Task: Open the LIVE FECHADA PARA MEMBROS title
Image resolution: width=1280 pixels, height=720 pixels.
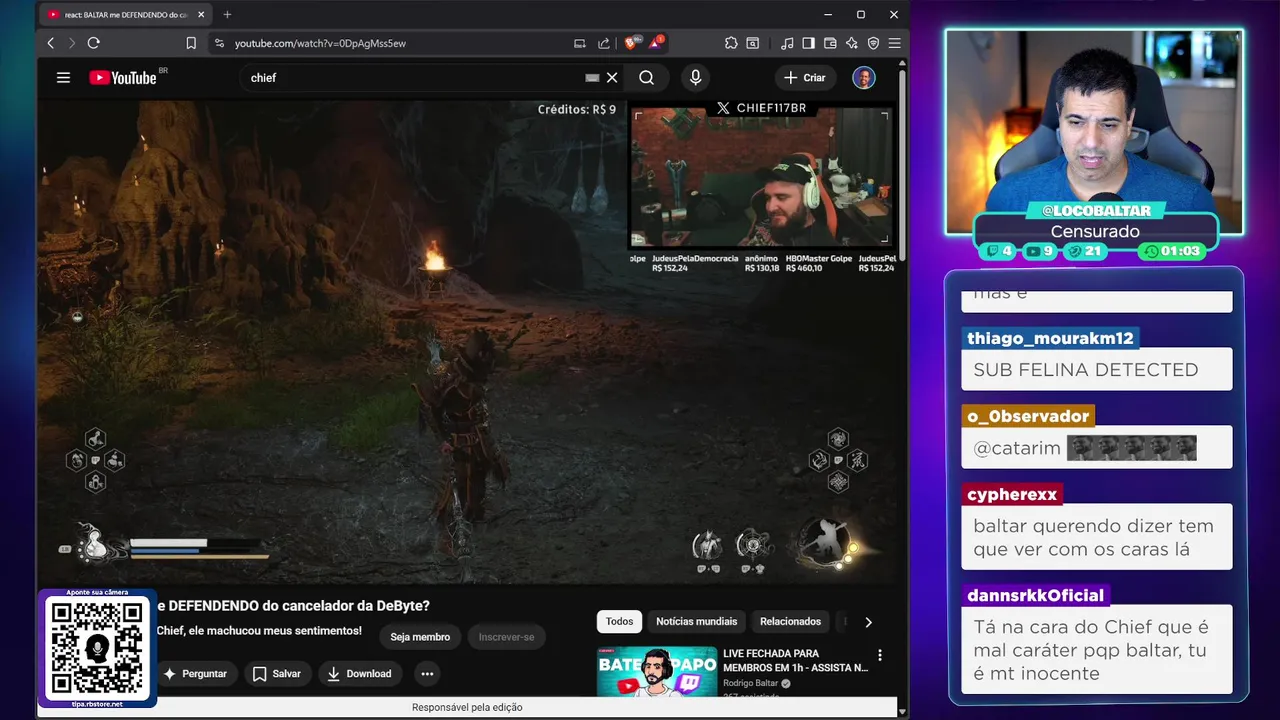Action: tap(795, 660)
